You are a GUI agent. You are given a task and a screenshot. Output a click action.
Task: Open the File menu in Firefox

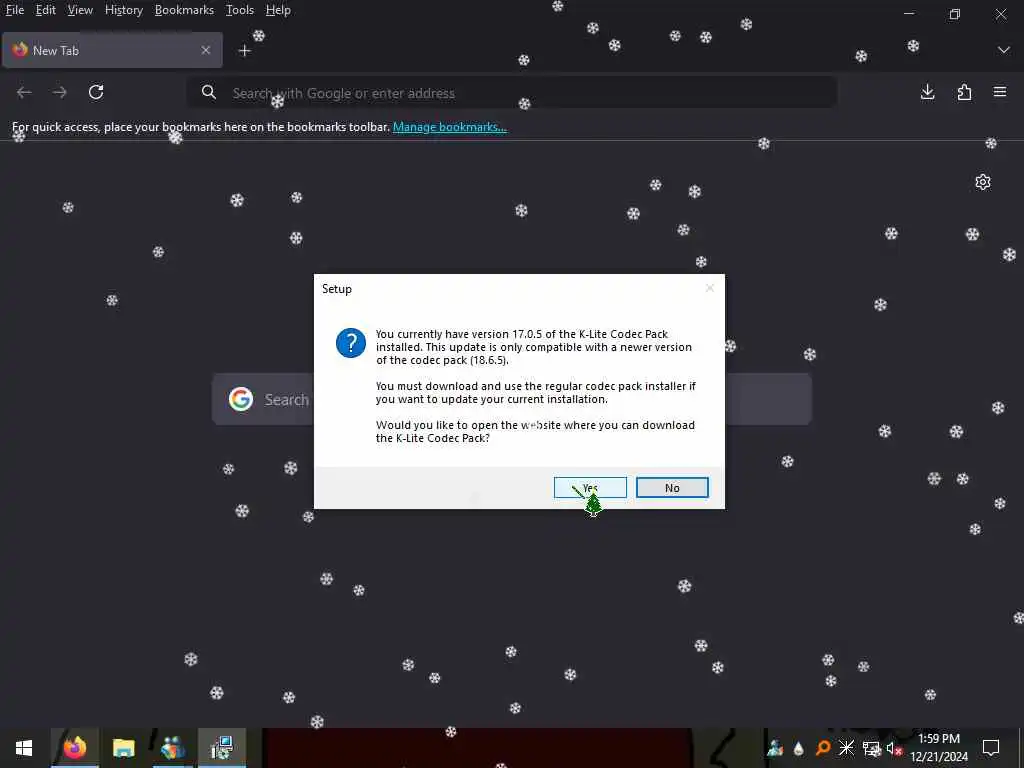(14, 10)
